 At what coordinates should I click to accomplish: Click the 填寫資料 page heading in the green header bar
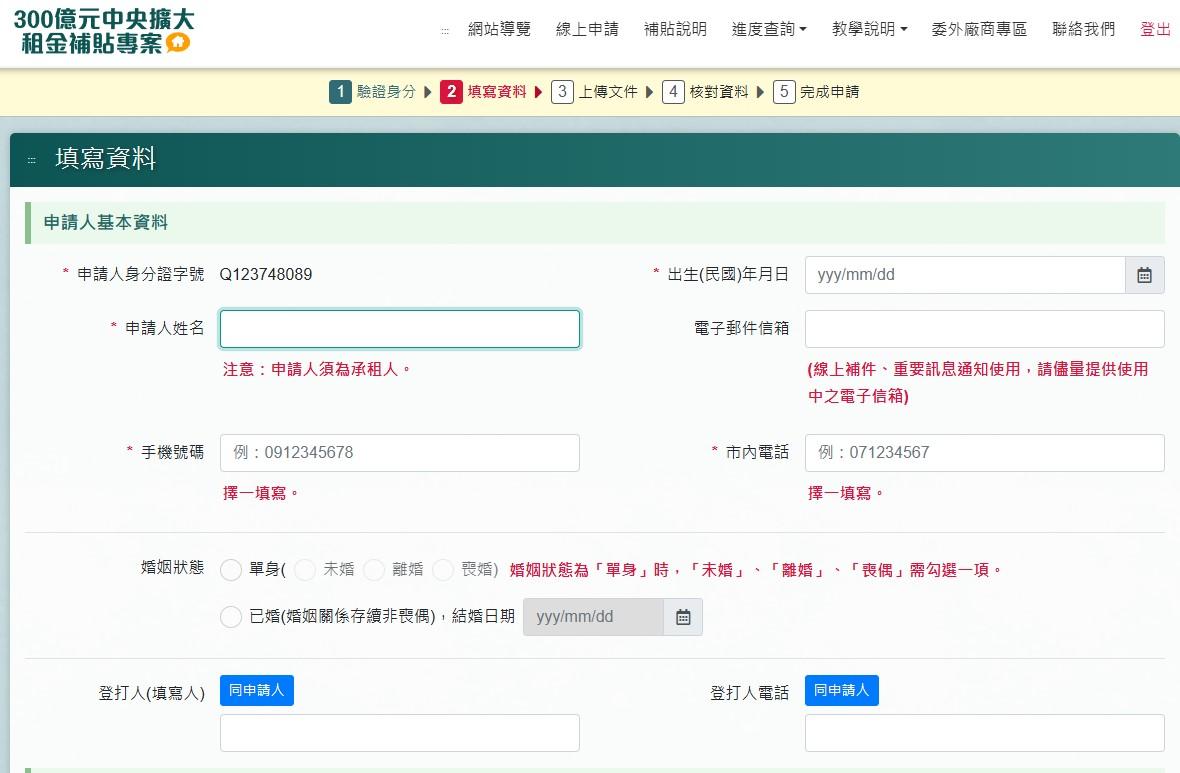point(105,159)
